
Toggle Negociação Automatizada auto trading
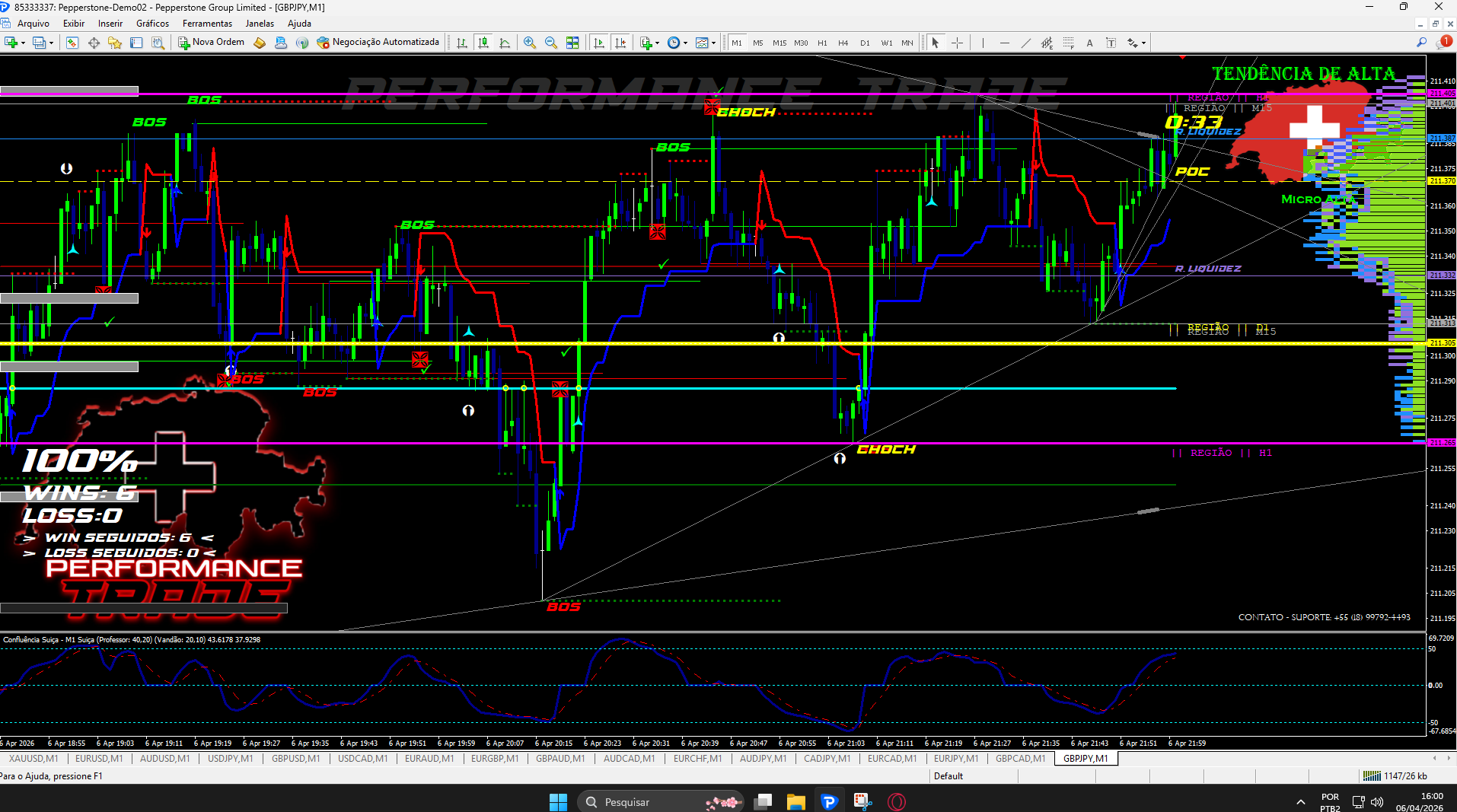point(378,43)
